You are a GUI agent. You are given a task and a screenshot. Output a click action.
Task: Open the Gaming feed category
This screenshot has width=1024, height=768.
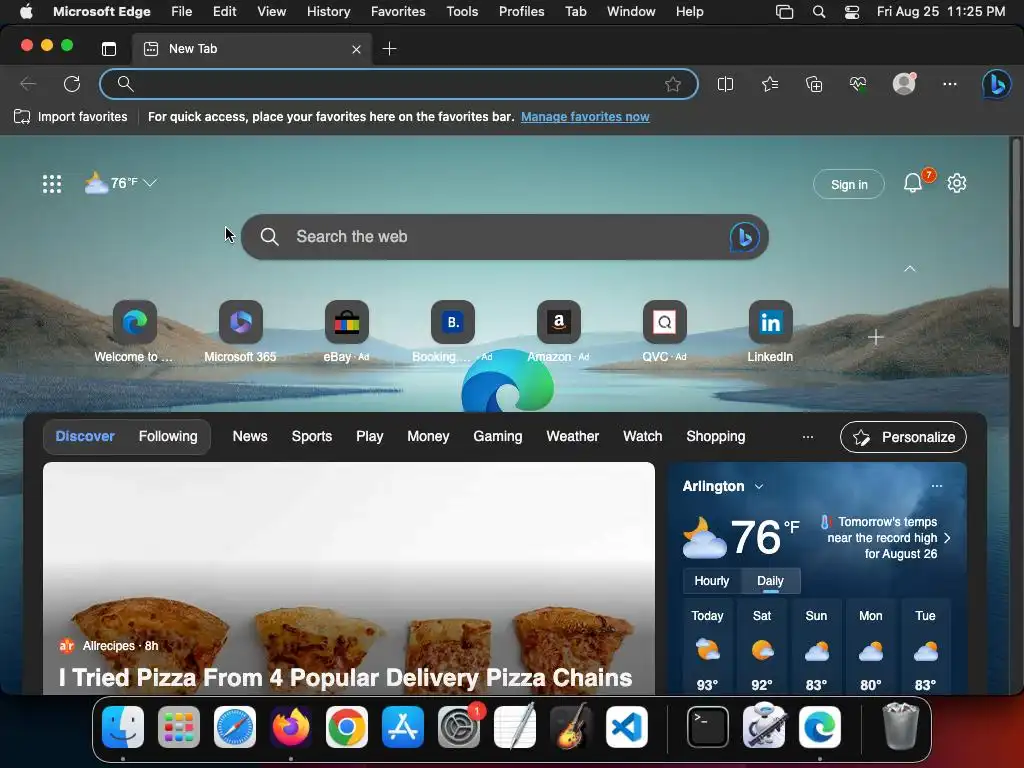(498, 436)
